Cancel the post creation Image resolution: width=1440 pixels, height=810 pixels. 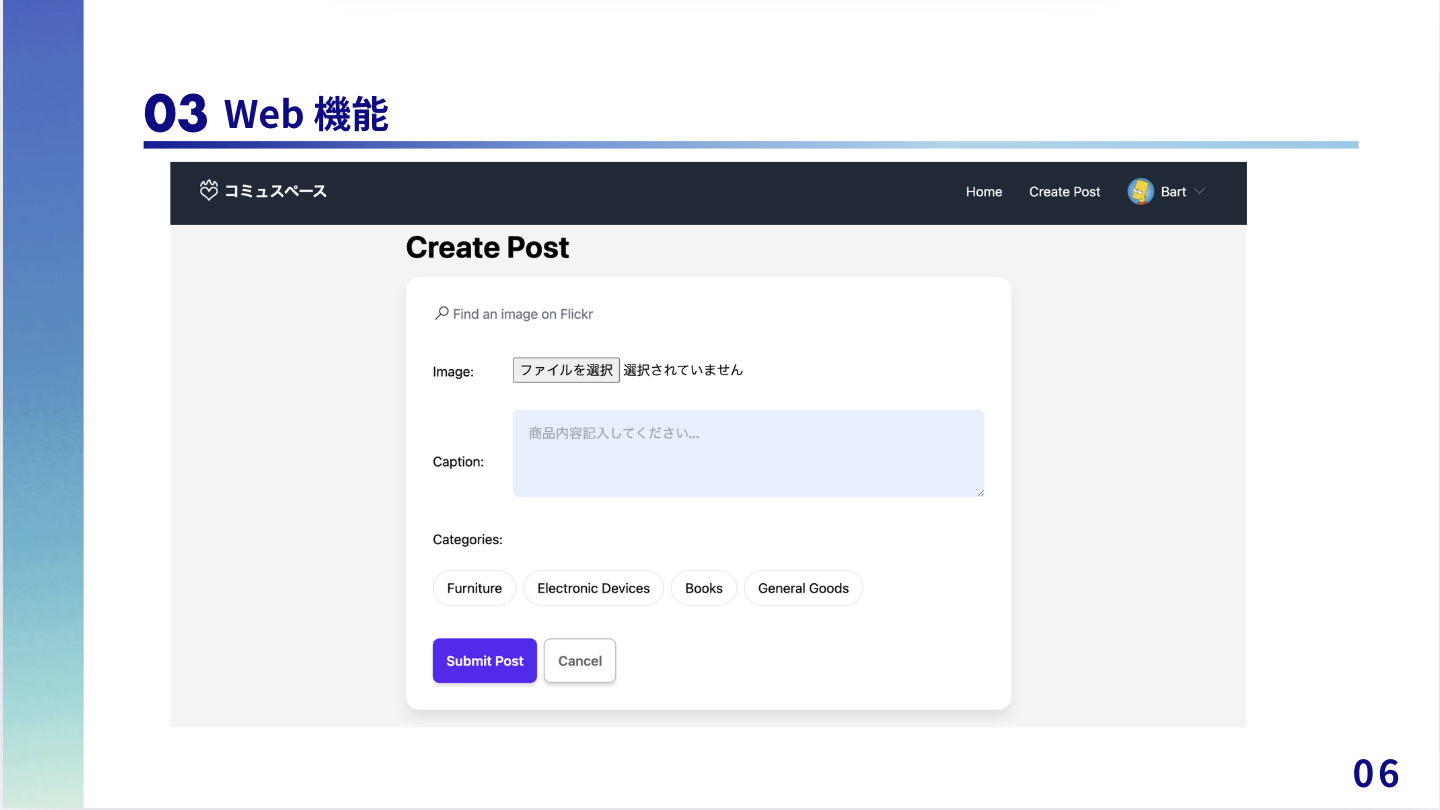tap(580, 661)
